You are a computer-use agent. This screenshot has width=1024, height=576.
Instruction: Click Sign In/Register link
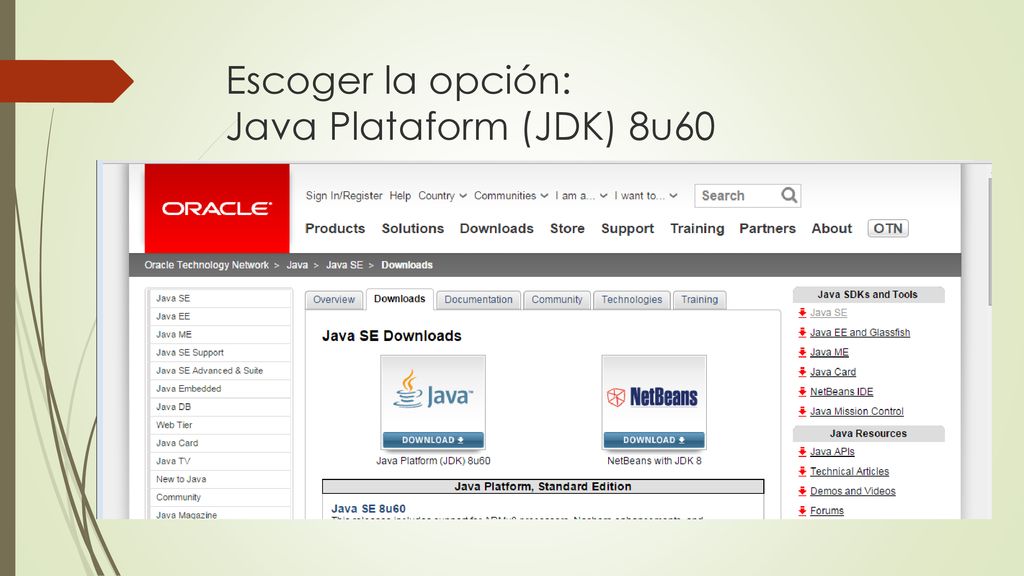(344, 195)
